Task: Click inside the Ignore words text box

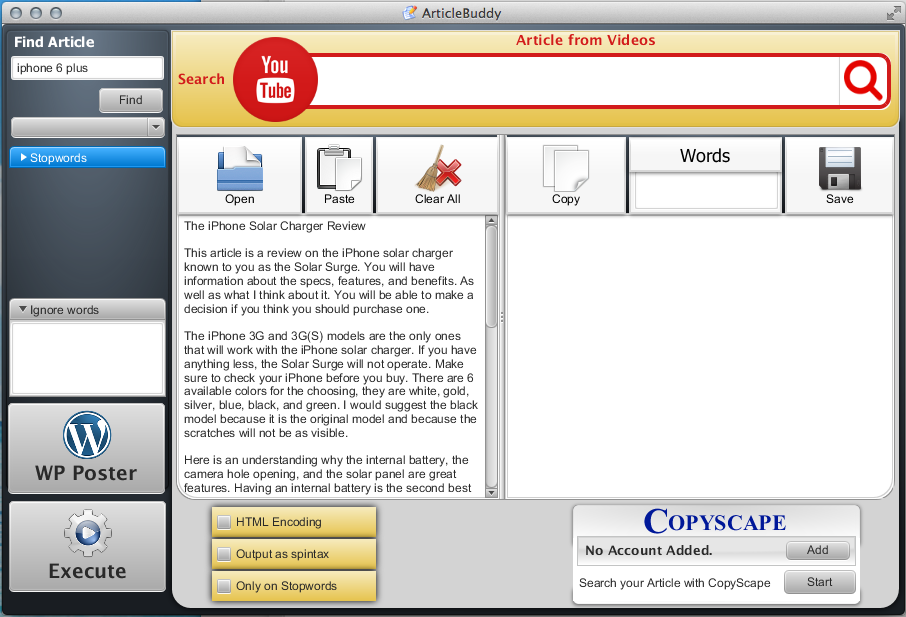Action: click(x=87, y=359)
